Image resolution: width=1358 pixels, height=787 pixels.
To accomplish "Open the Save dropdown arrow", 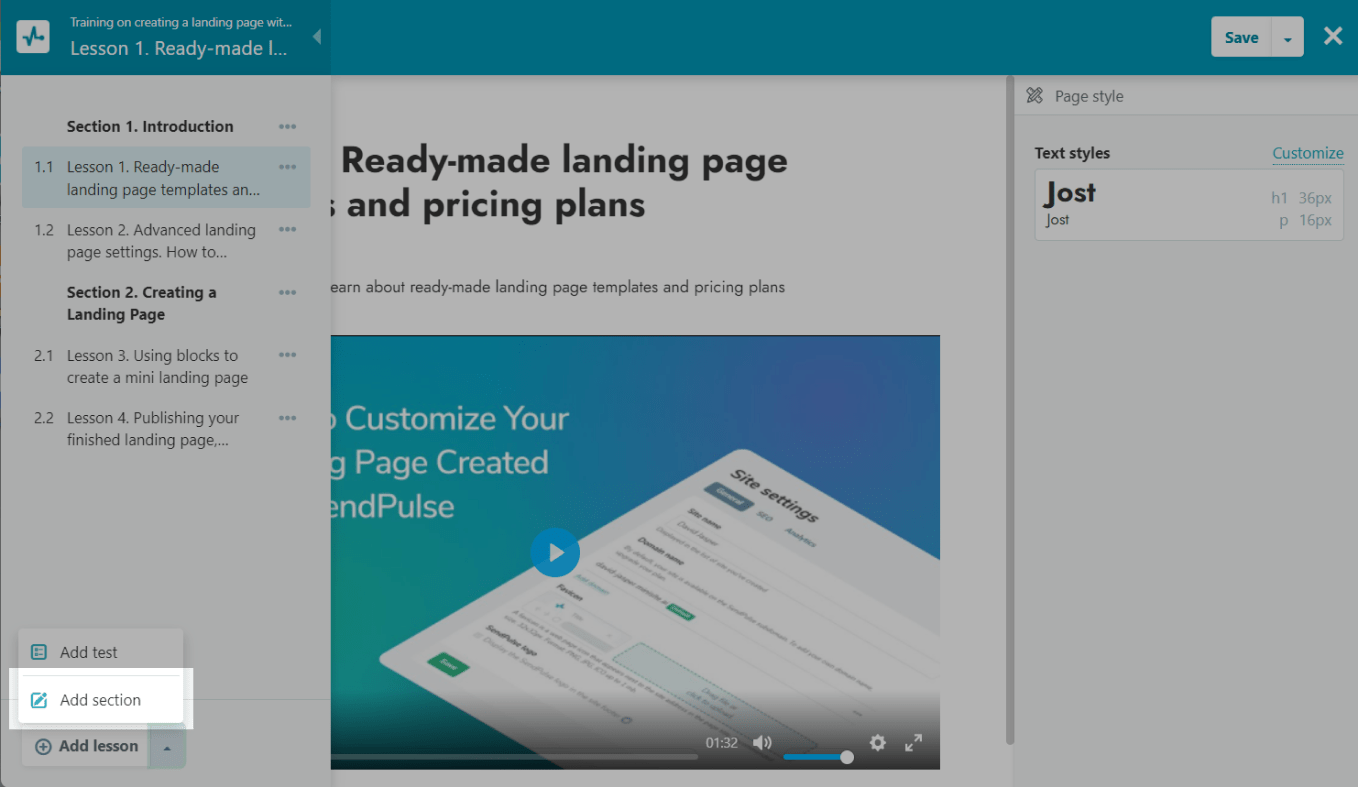I will point(1287,38).
